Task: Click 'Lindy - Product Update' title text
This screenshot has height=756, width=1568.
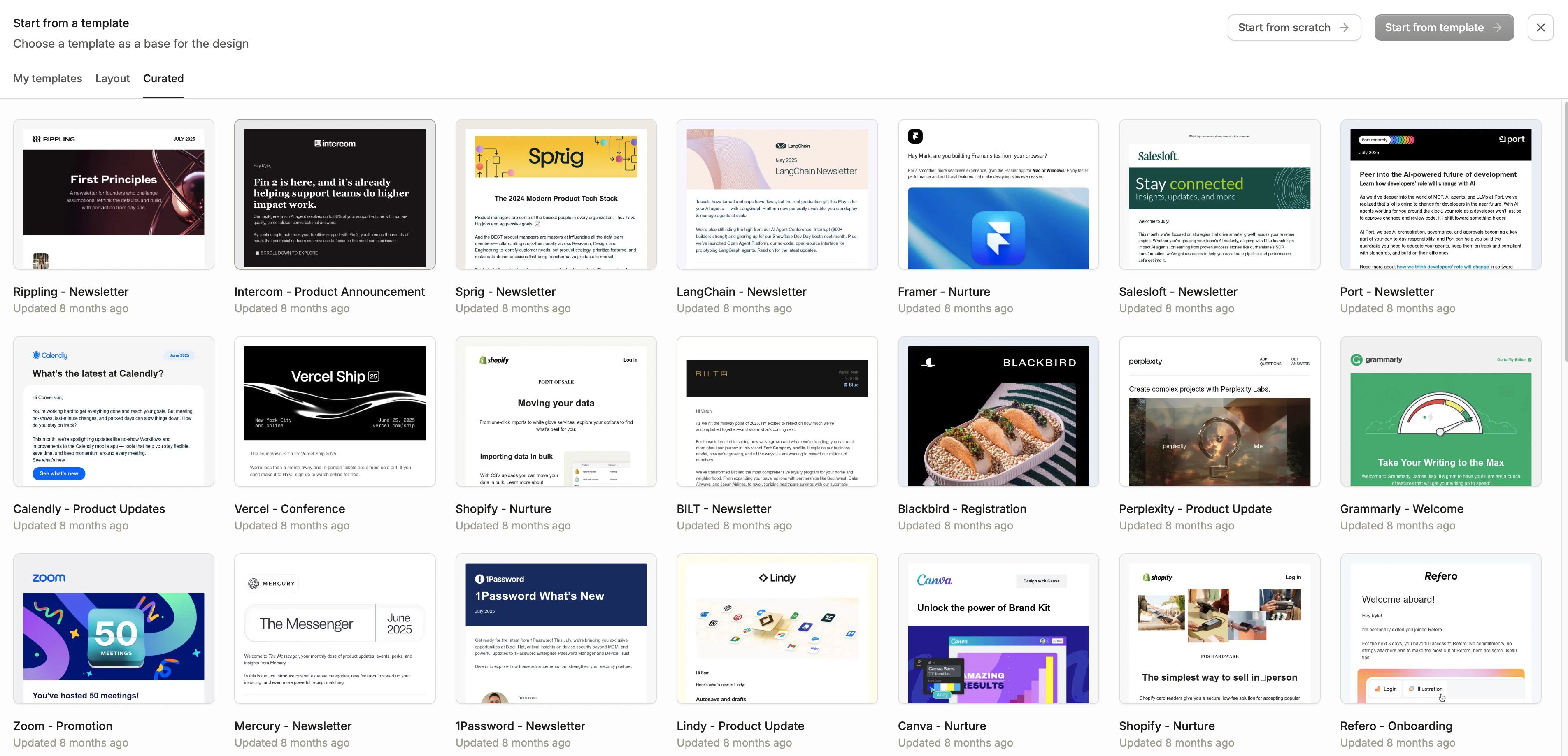Action: click(740, 726)
